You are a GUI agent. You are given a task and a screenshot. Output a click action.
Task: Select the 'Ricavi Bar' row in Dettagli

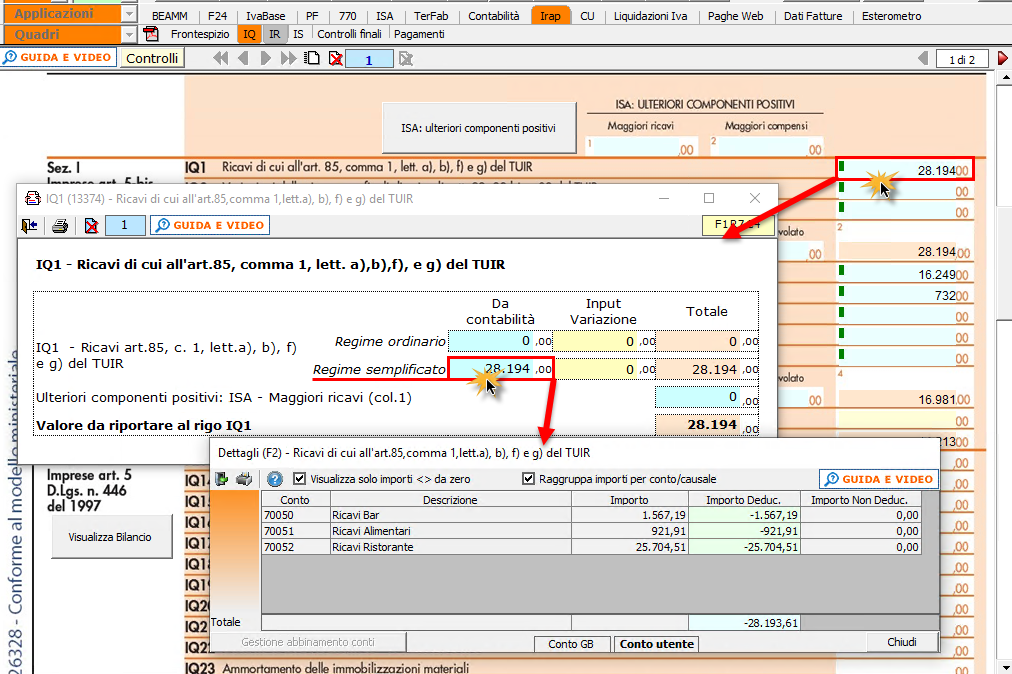click(x=591, y=515)
